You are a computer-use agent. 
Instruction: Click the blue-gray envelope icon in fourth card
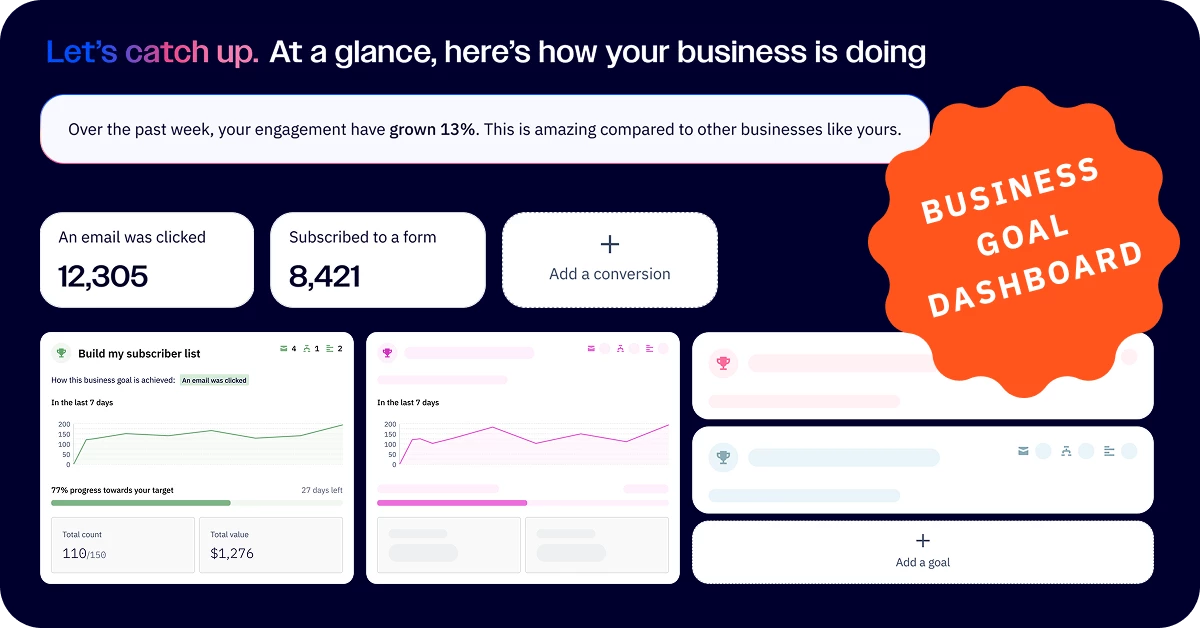tap(1023, 451)
